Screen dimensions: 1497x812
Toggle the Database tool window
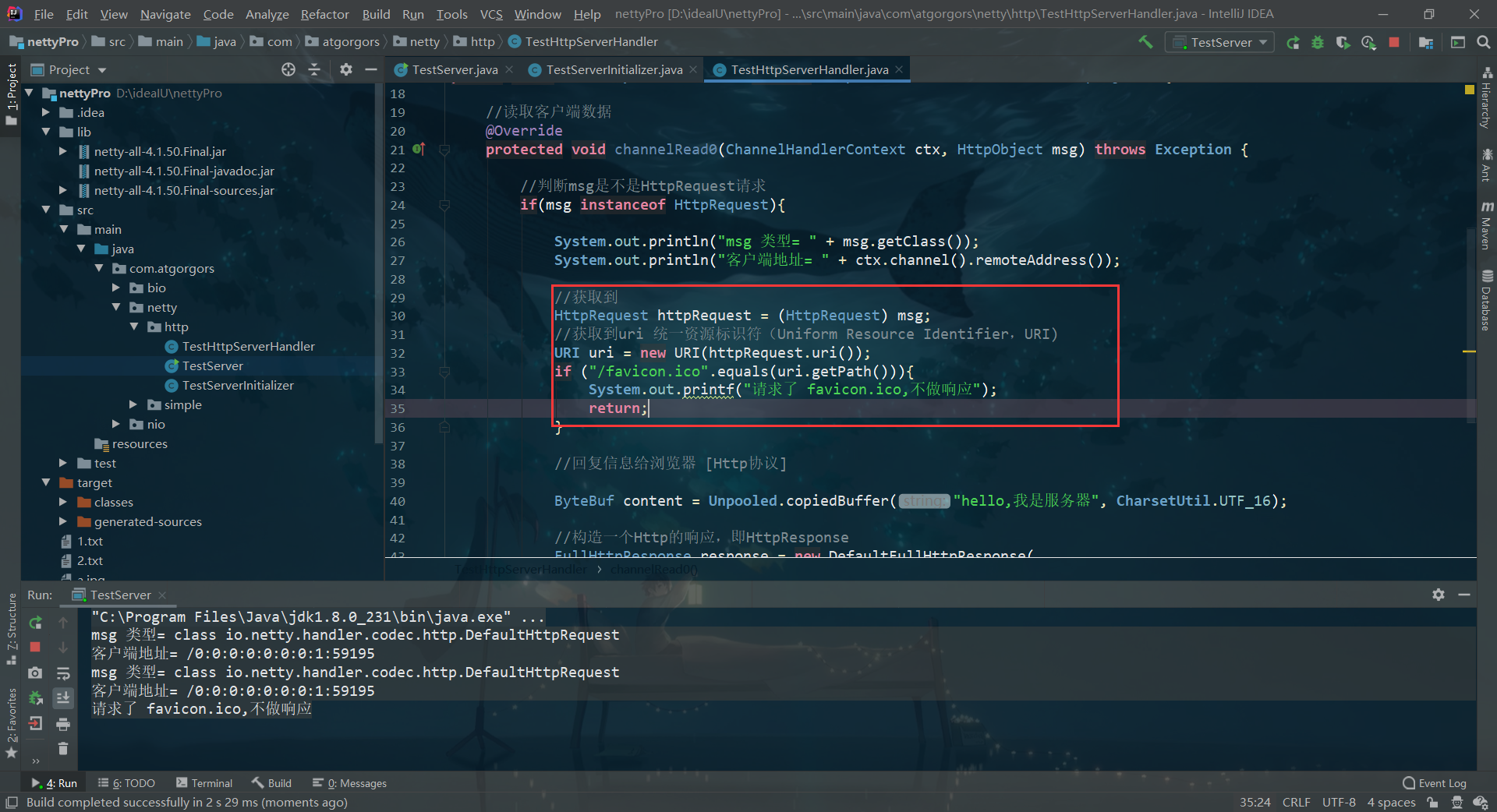point(1487,301)
